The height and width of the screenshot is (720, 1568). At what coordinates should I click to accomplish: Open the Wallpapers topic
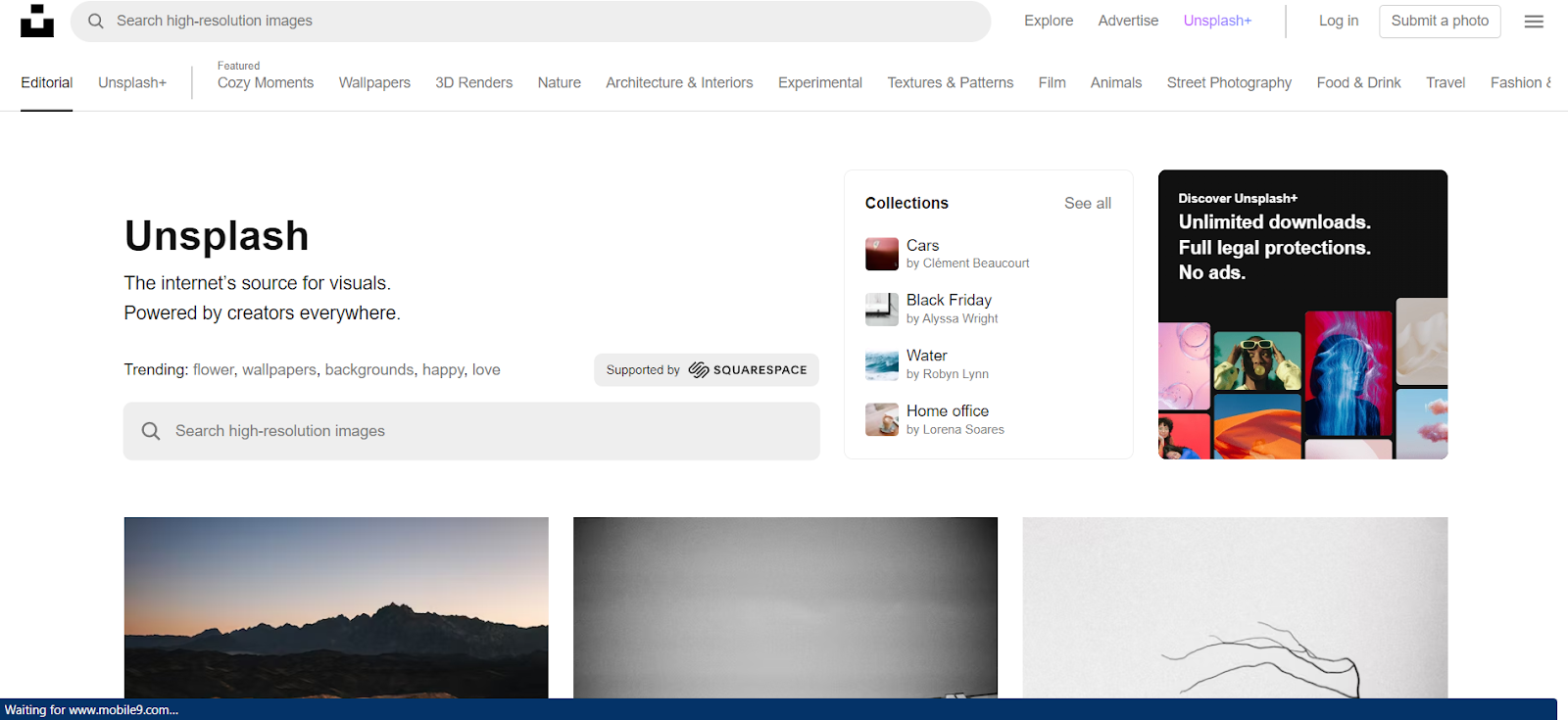tap(374, 82)
